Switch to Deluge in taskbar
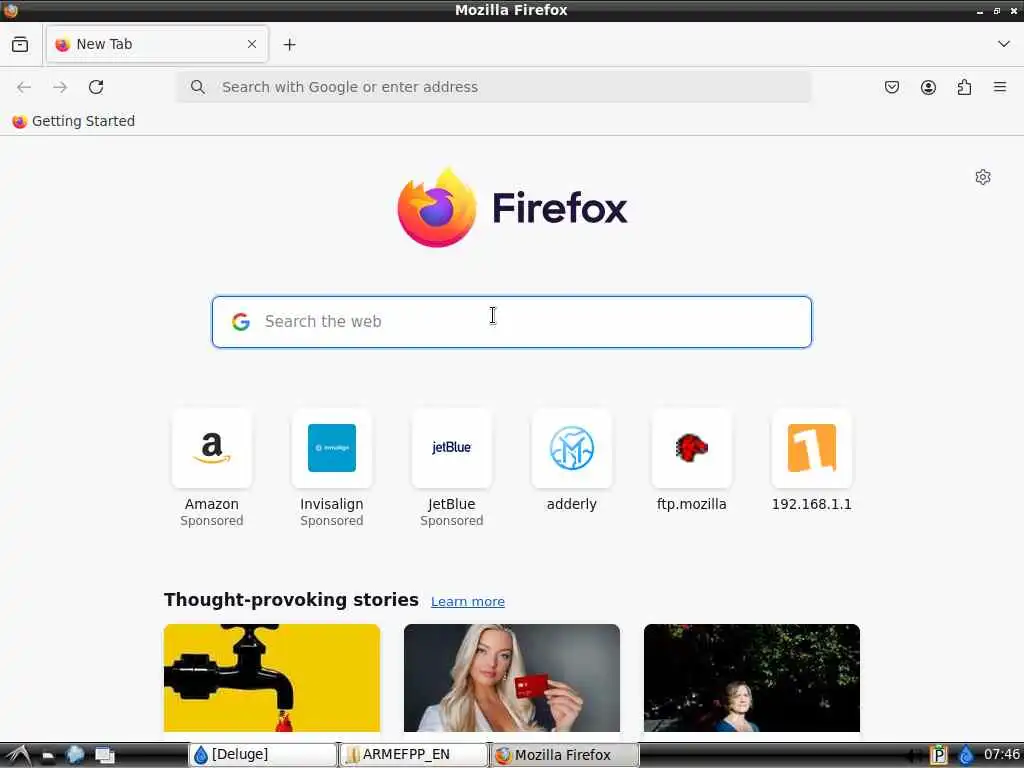 tap(263, 754)
